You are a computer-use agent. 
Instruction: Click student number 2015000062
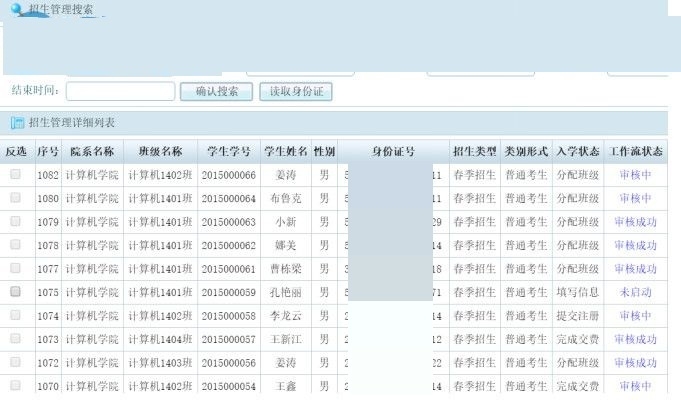pyautogui.click(x=228, y=245)
